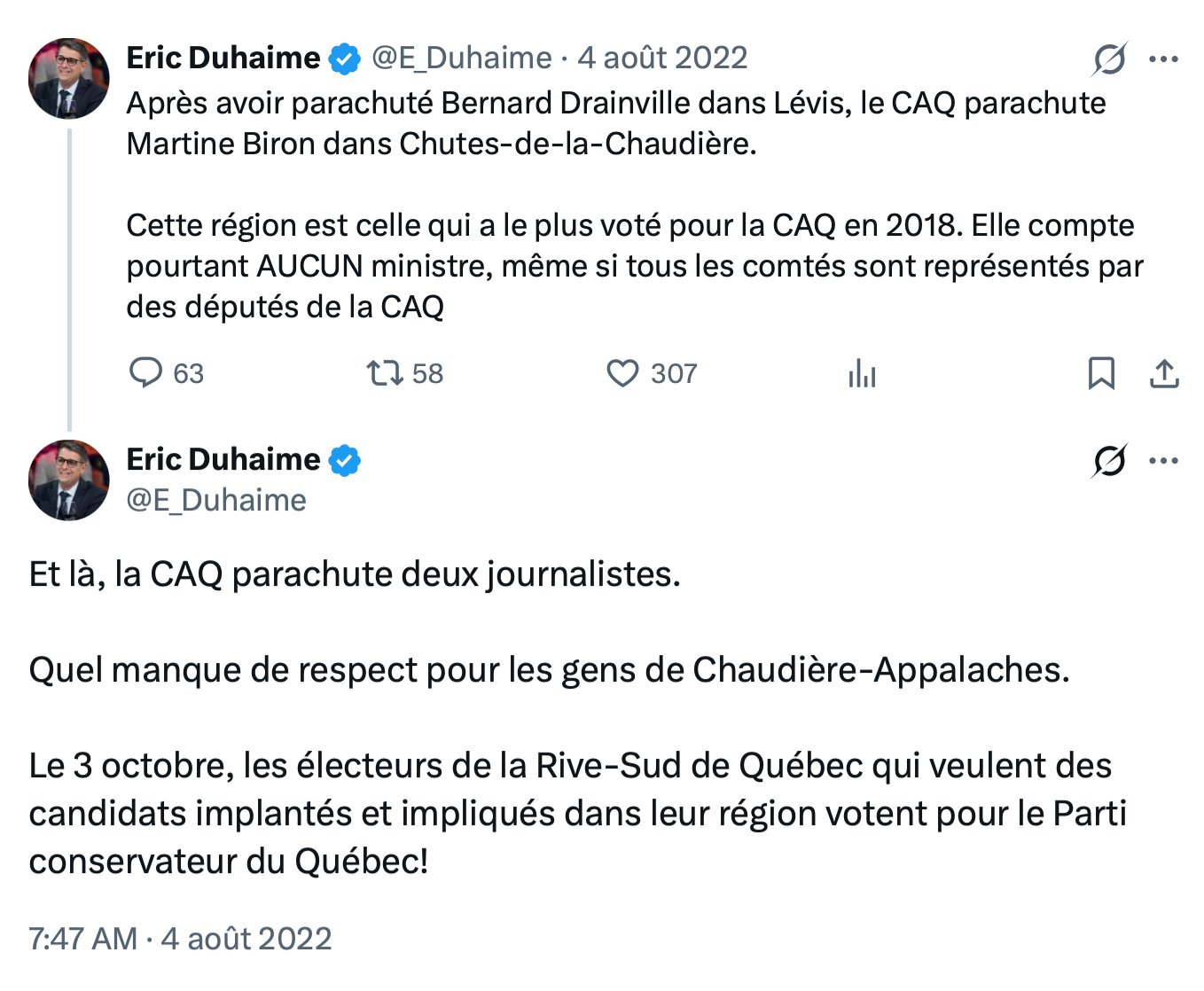
Task: Click the verified badge on the second tweet
Action: pyautogui.click(x=345, y=461)
